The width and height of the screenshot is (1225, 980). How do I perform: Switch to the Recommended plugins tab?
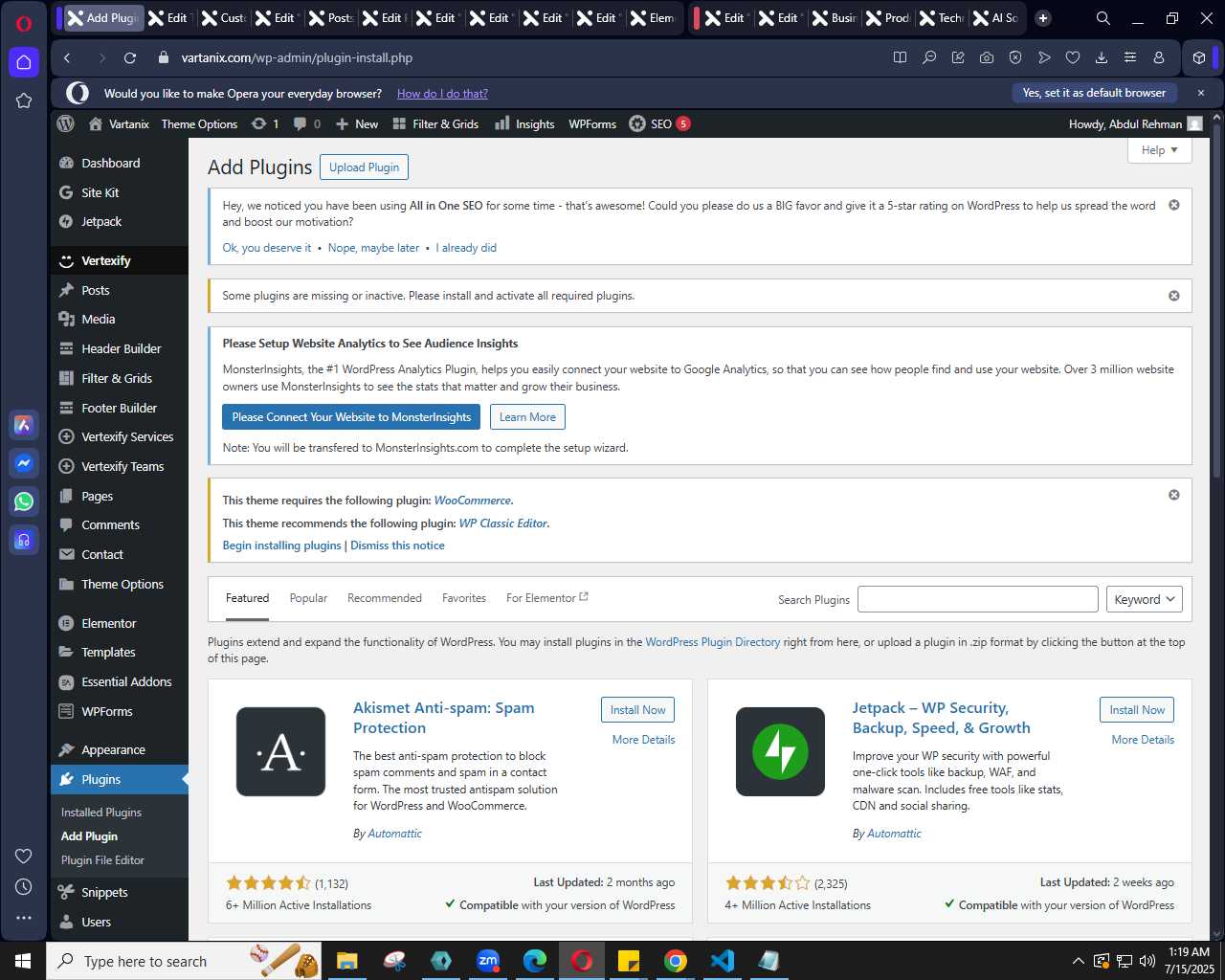(385, 598)
